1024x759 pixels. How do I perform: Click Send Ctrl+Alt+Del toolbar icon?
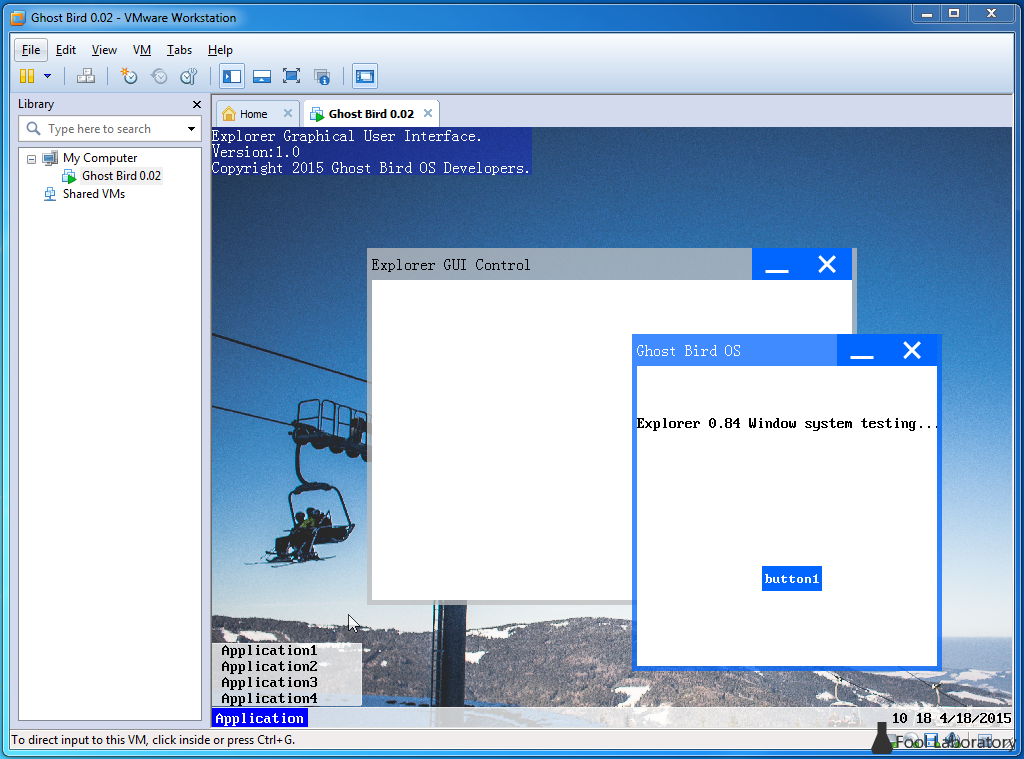click(x=86, y=76)
